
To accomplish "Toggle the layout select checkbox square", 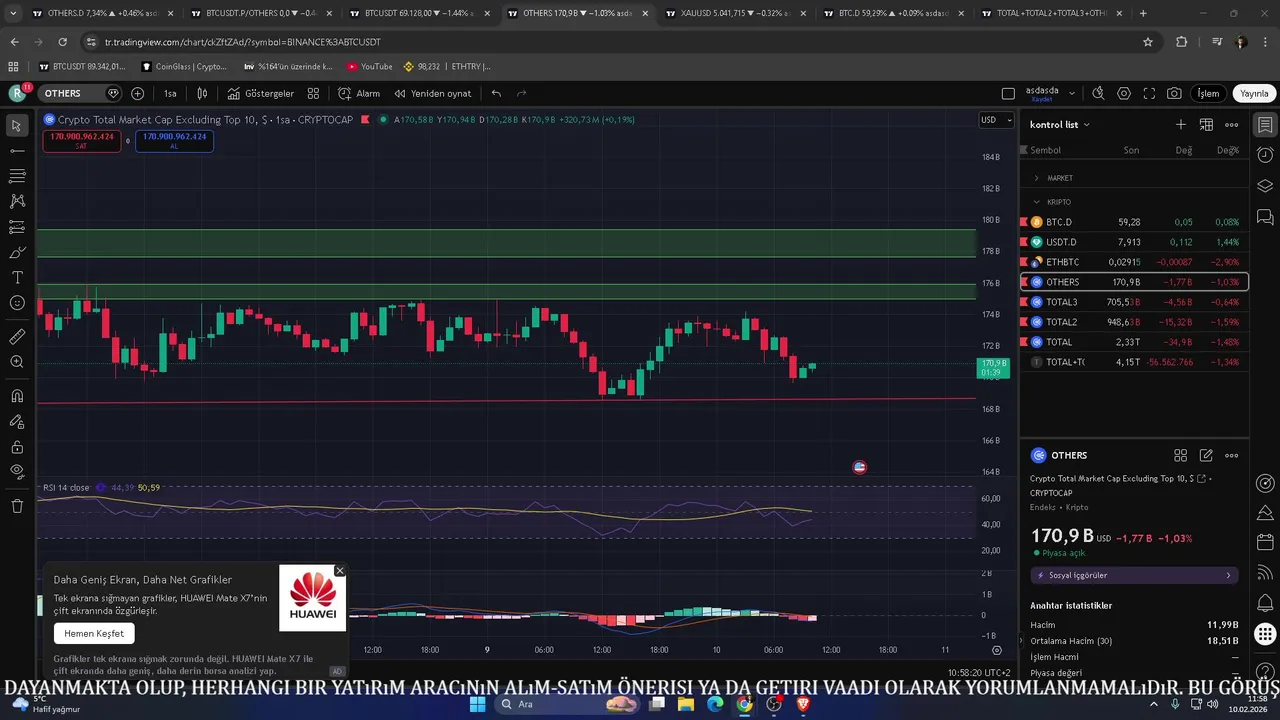I will (x=1008, y=93).
